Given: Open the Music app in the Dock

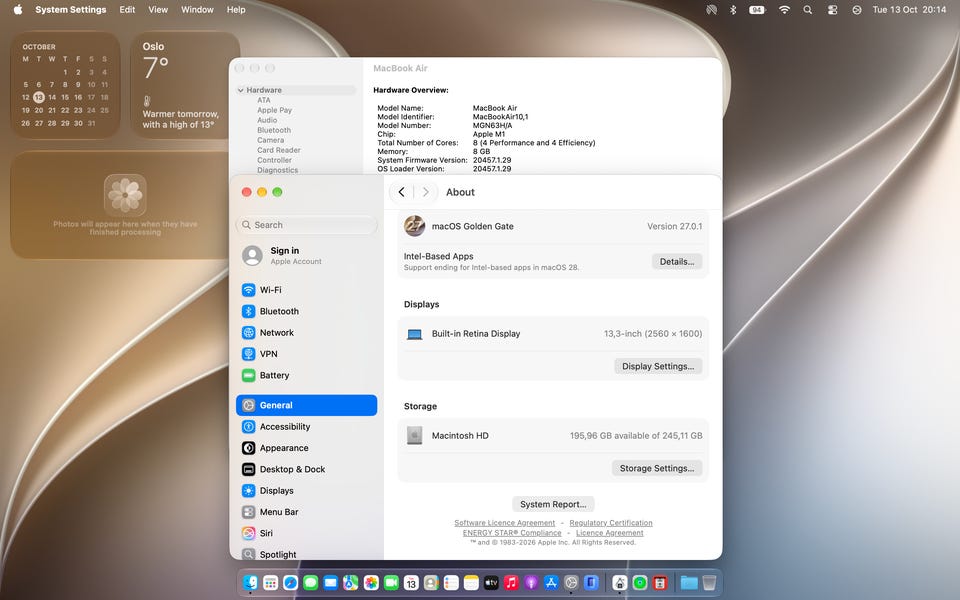Looking at the screenshot, I should pos(511,583).
